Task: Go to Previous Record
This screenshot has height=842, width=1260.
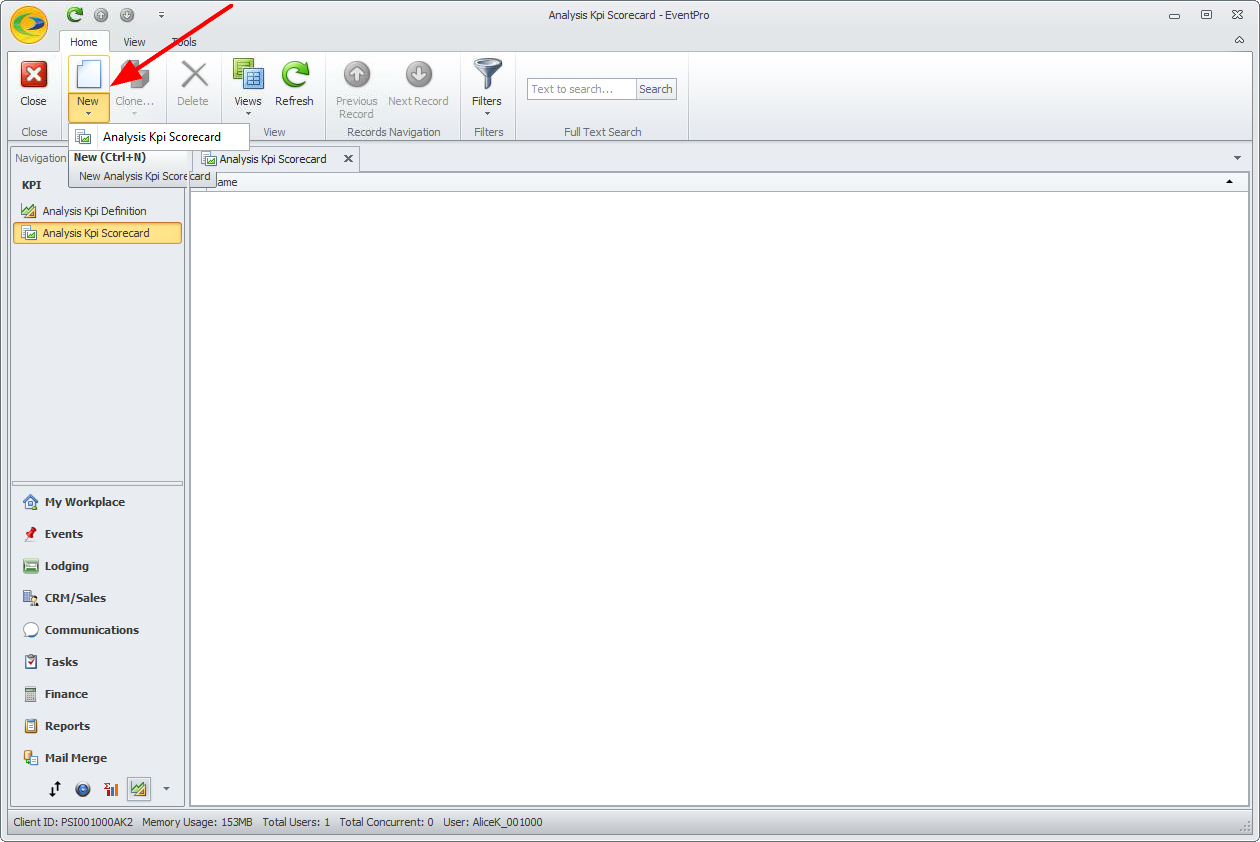Action: (x=357, y=89)
